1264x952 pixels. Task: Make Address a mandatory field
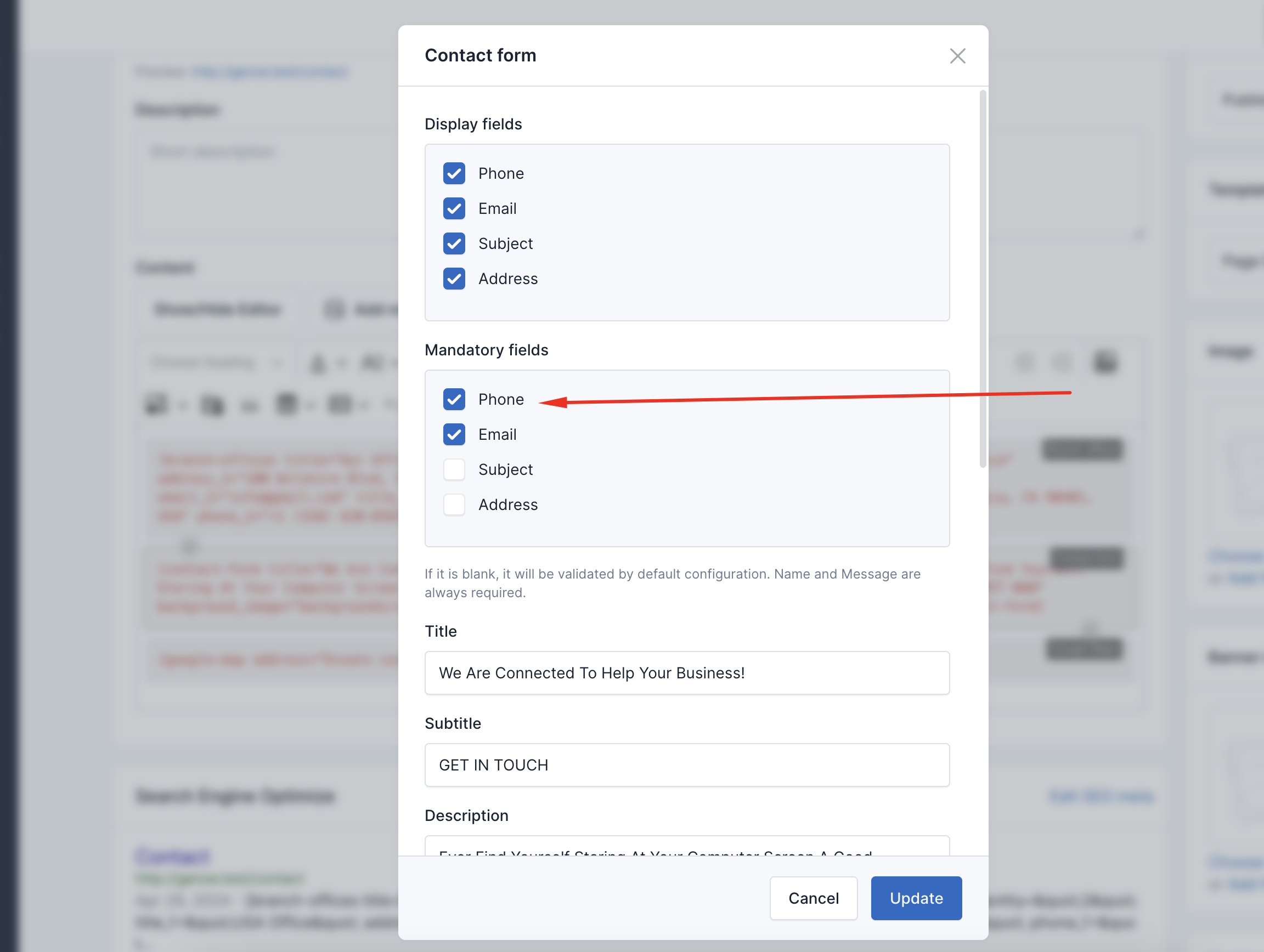tap(454, 505)
